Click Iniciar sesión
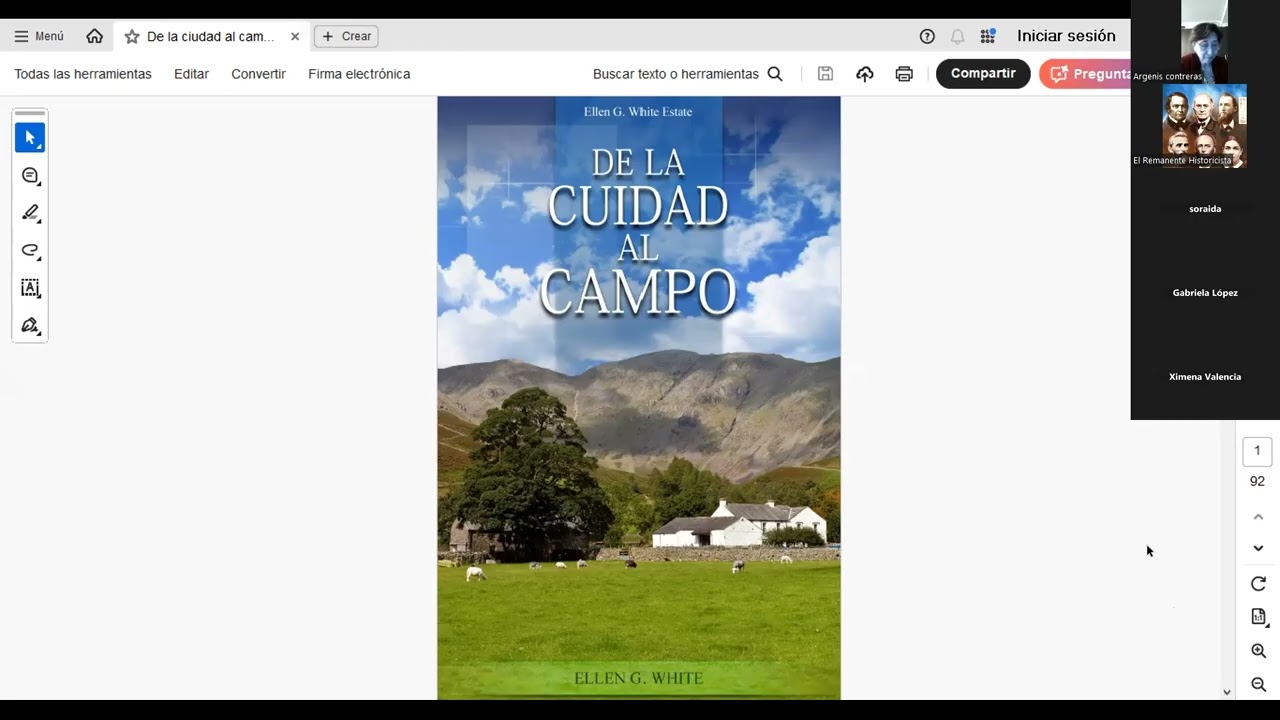1280x720 pixels. coord(1066,36)
